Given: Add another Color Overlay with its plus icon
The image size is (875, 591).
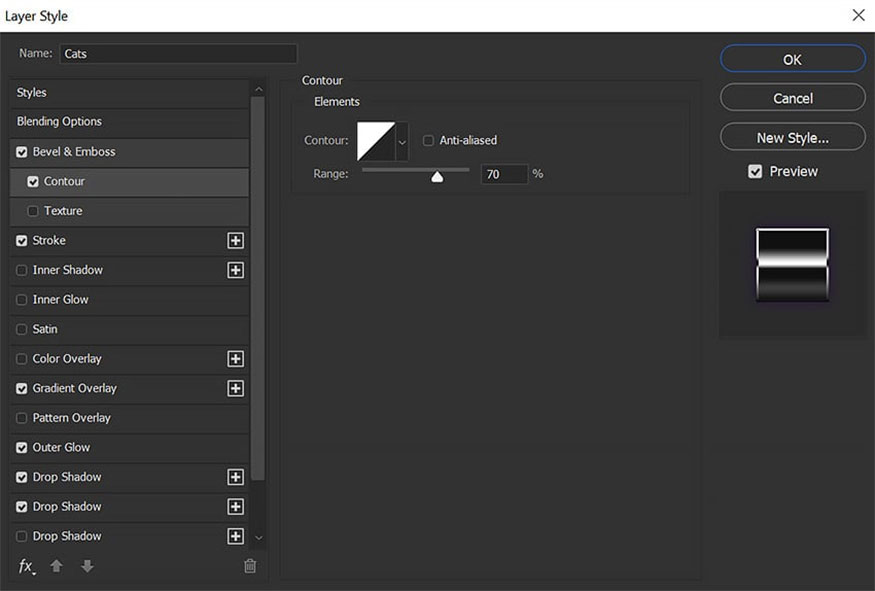Looking at the screenshot, I should point(235,359).
